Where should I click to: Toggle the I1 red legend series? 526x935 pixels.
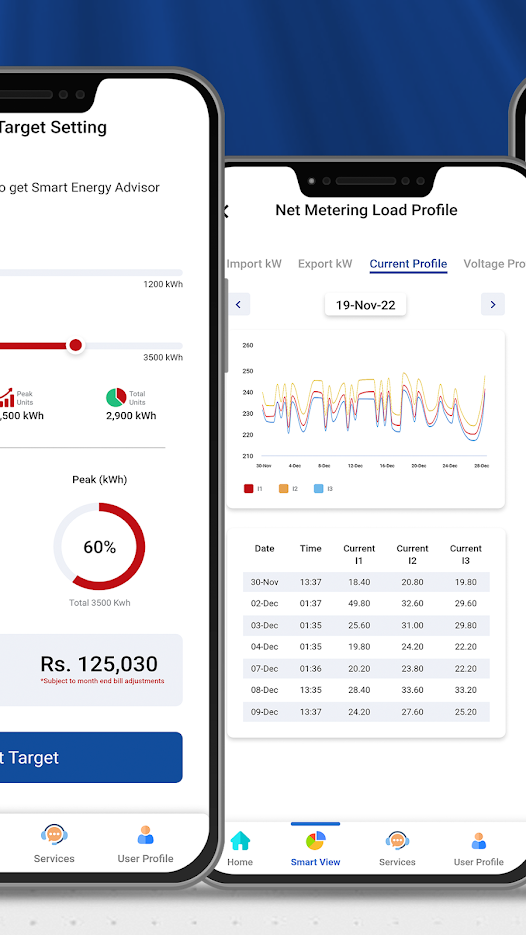[249, 488]
